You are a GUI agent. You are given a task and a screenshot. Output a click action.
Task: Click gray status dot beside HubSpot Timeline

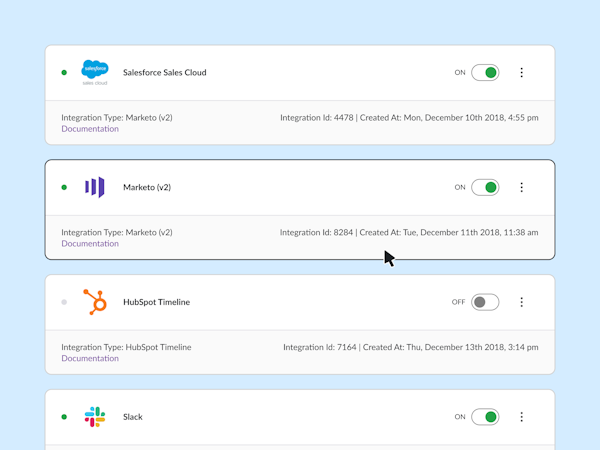[64, 302]
